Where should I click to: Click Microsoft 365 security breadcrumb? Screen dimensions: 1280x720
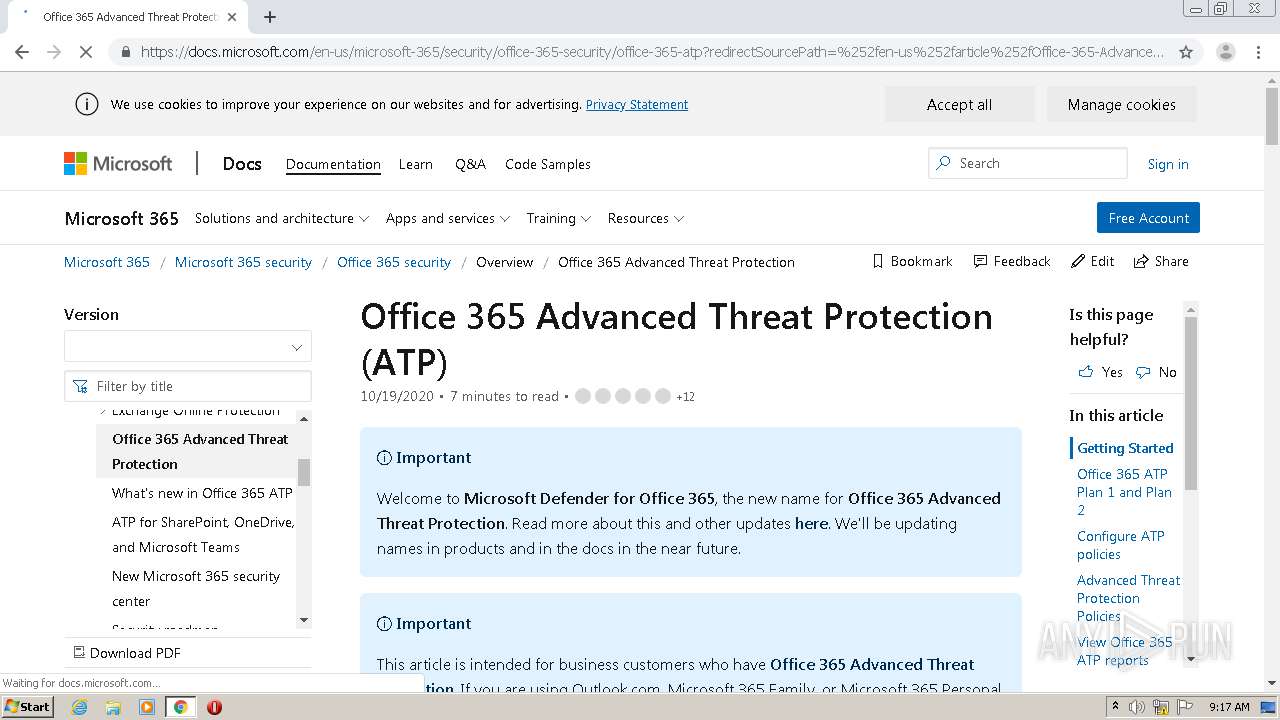click(243, 262)
